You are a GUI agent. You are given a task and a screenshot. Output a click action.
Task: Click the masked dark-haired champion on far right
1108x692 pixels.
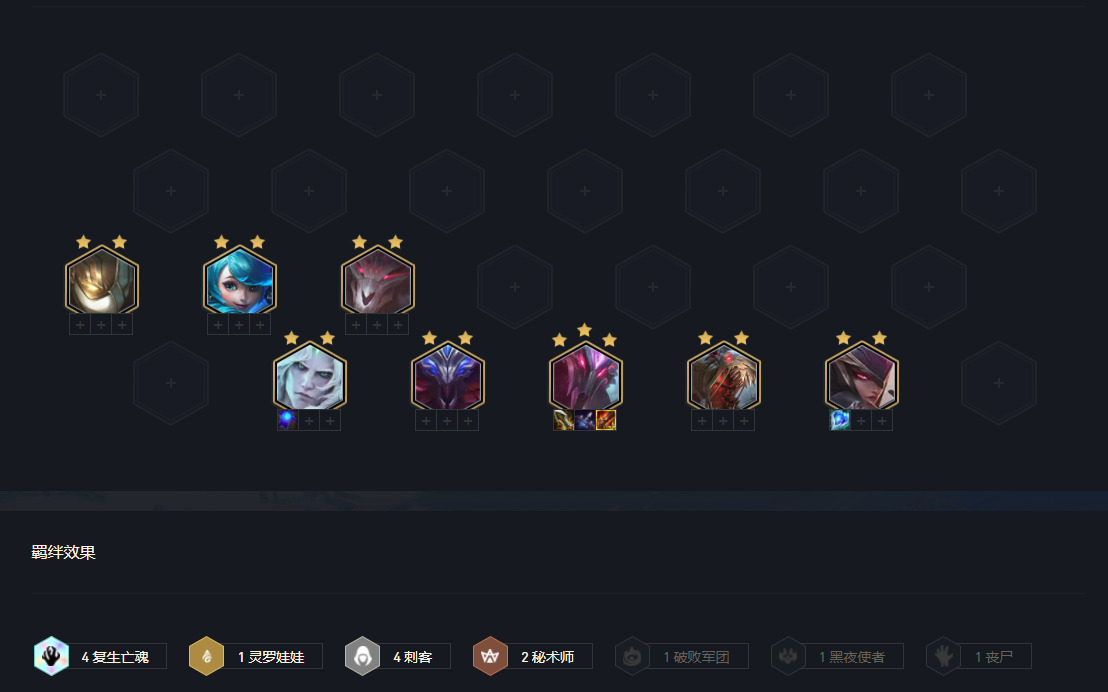(861, 377)
